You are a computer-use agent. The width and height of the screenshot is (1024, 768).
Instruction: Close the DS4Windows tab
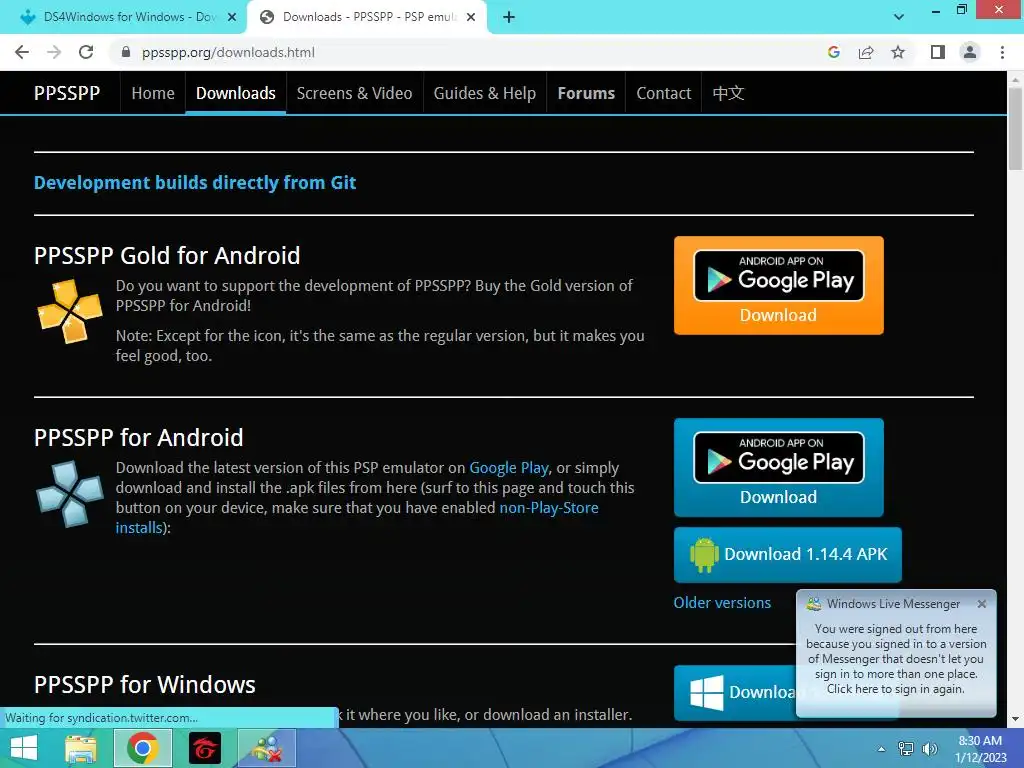point(232,17)
